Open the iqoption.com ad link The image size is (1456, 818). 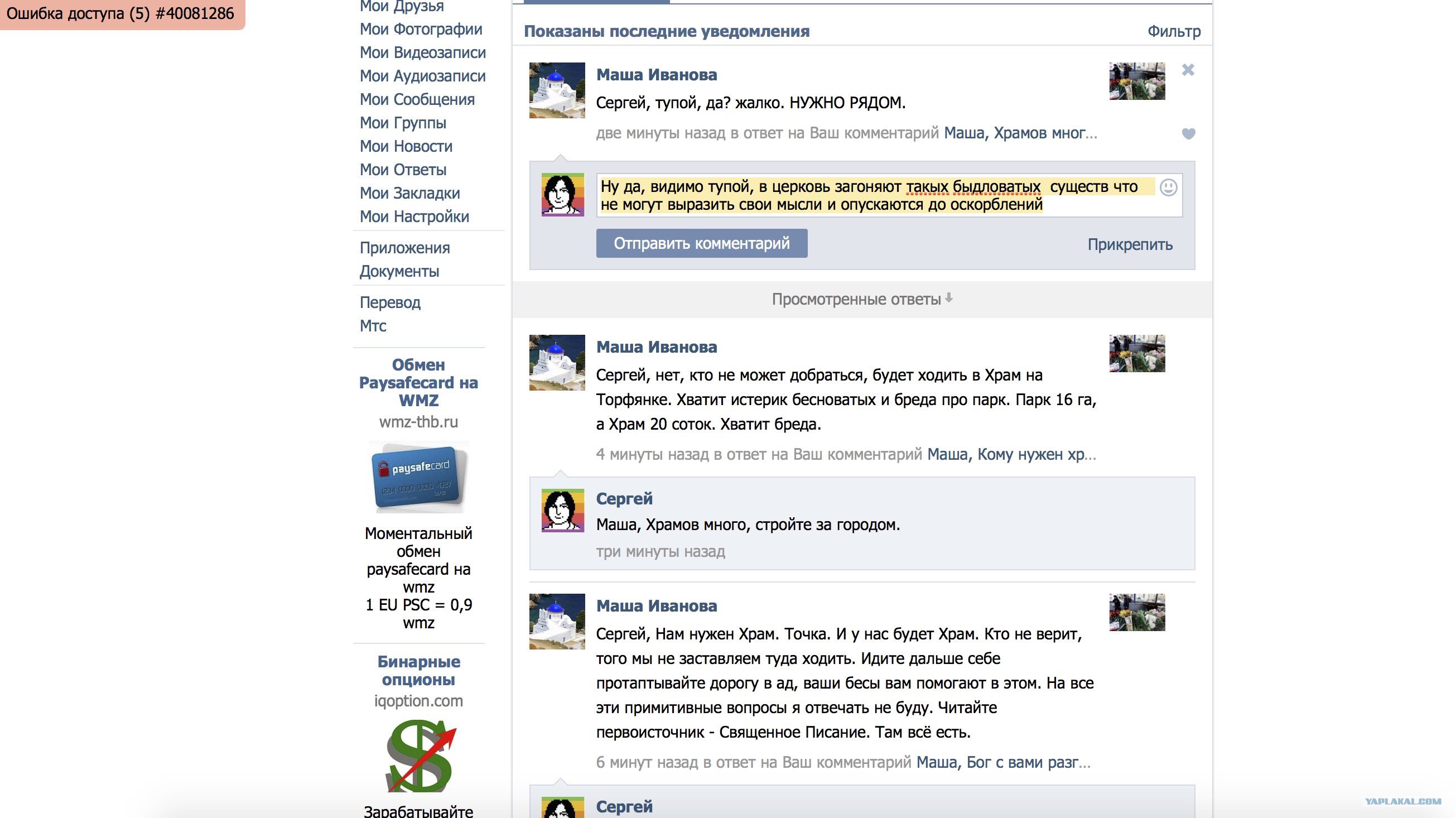[419, 701]
